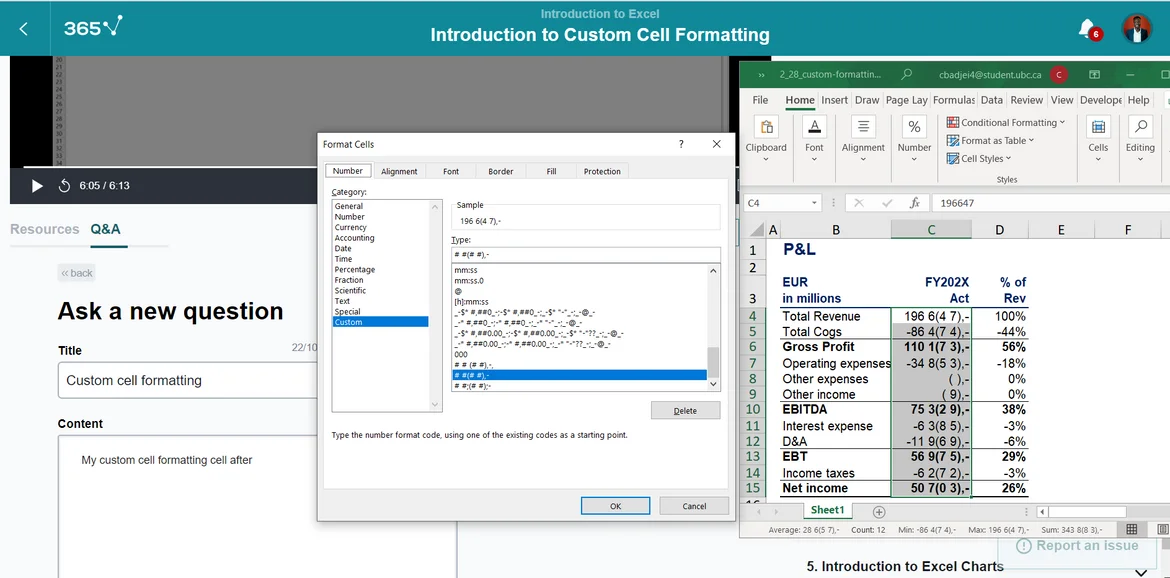Click the Excel search magnifier icon
This screenshot has height=578, width=1170.
click(907, 74)
